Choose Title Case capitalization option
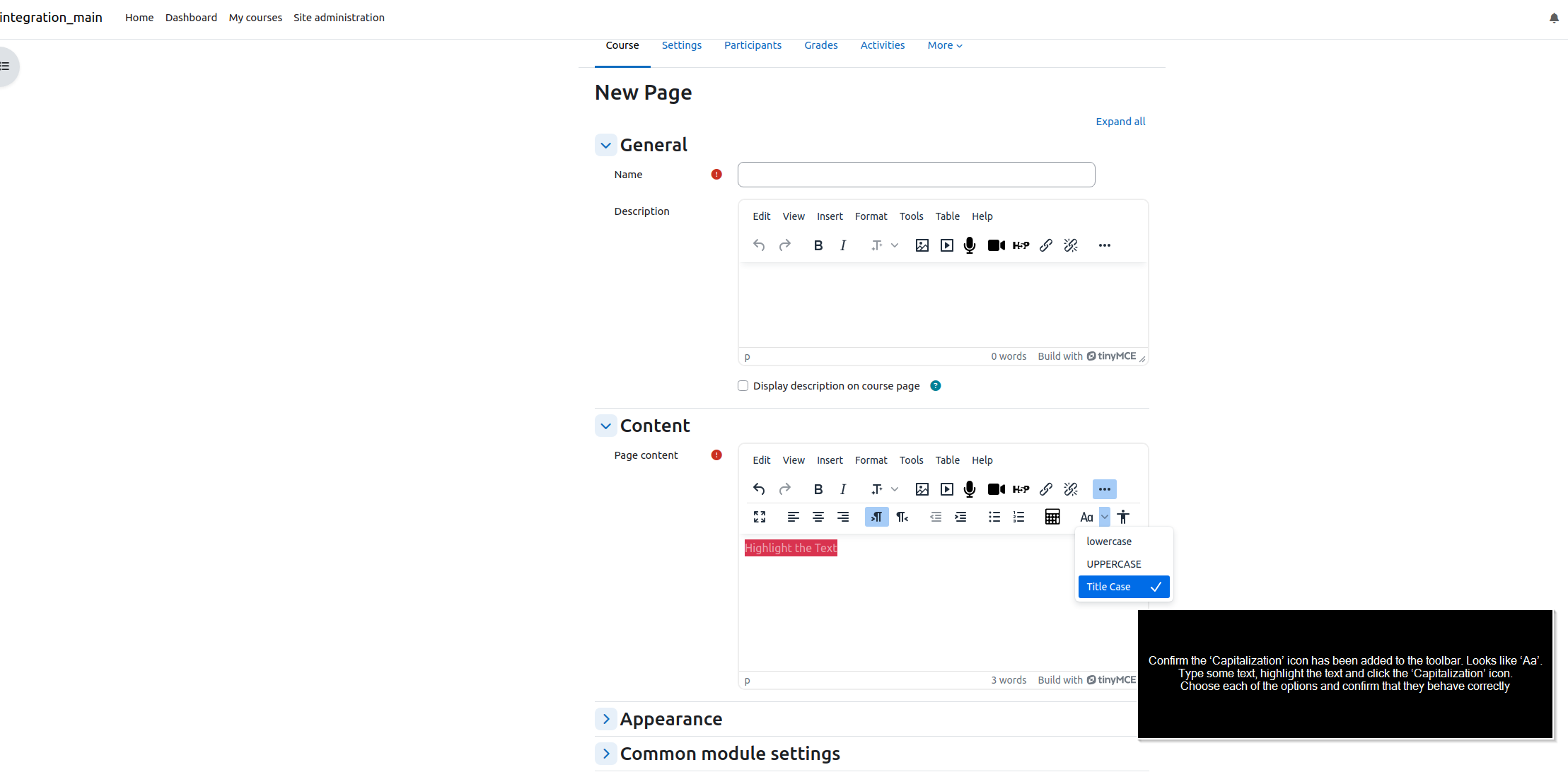This screenshot has height=772, width=1568. point(1124,587)
